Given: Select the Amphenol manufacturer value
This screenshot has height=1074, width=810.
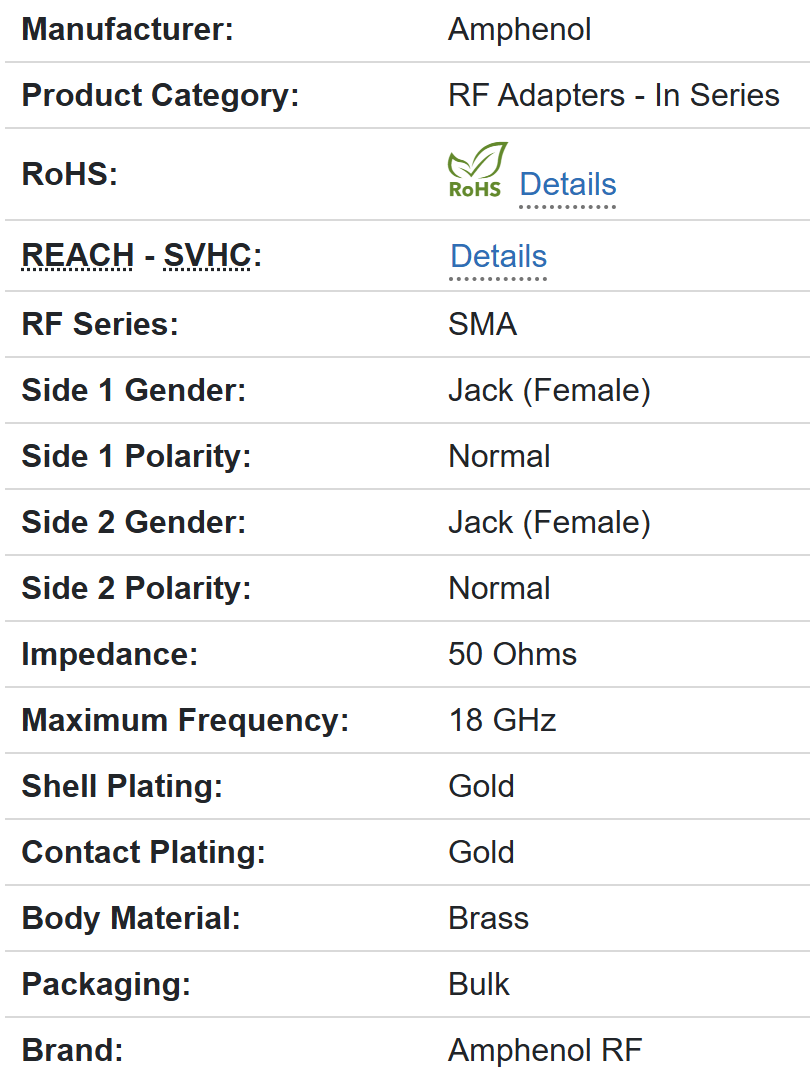Looking at the screenshot, I should 519,30.
